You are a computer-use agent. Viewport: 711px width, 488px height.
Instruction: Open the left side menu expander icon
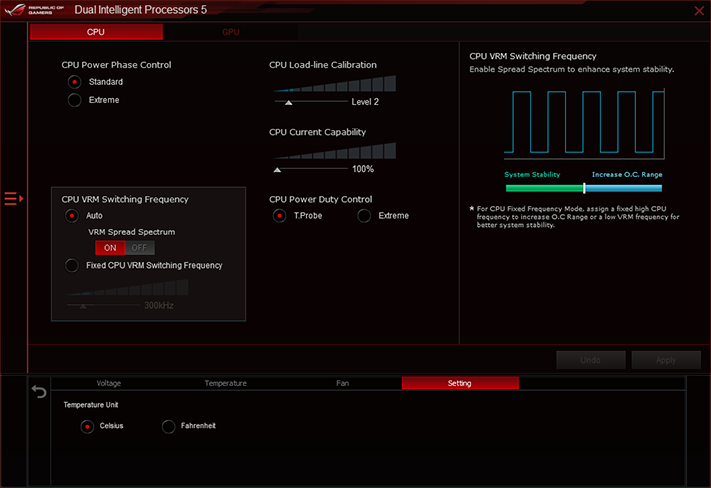click(x=14, y=199)
